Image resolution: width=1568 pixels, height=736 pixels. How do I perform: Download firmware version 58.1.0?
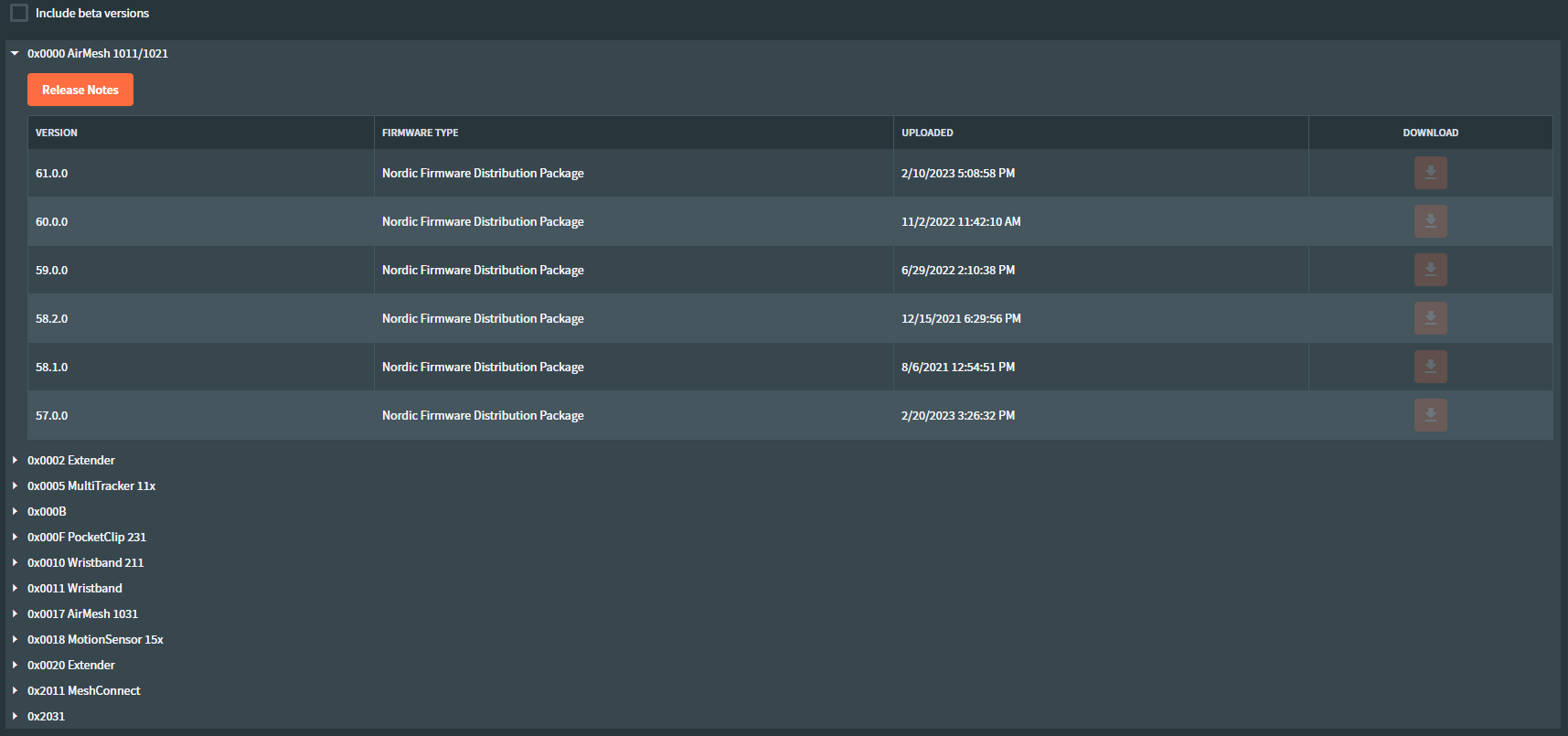coord(1430,367)
